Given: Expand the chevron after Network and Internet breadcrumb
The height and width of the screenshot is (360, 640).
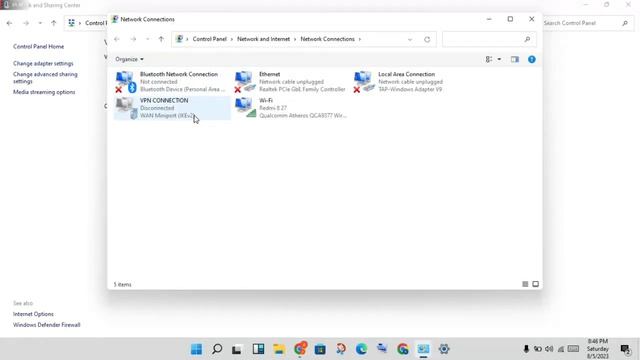Looking at the screenshot, I should point(295,39).
